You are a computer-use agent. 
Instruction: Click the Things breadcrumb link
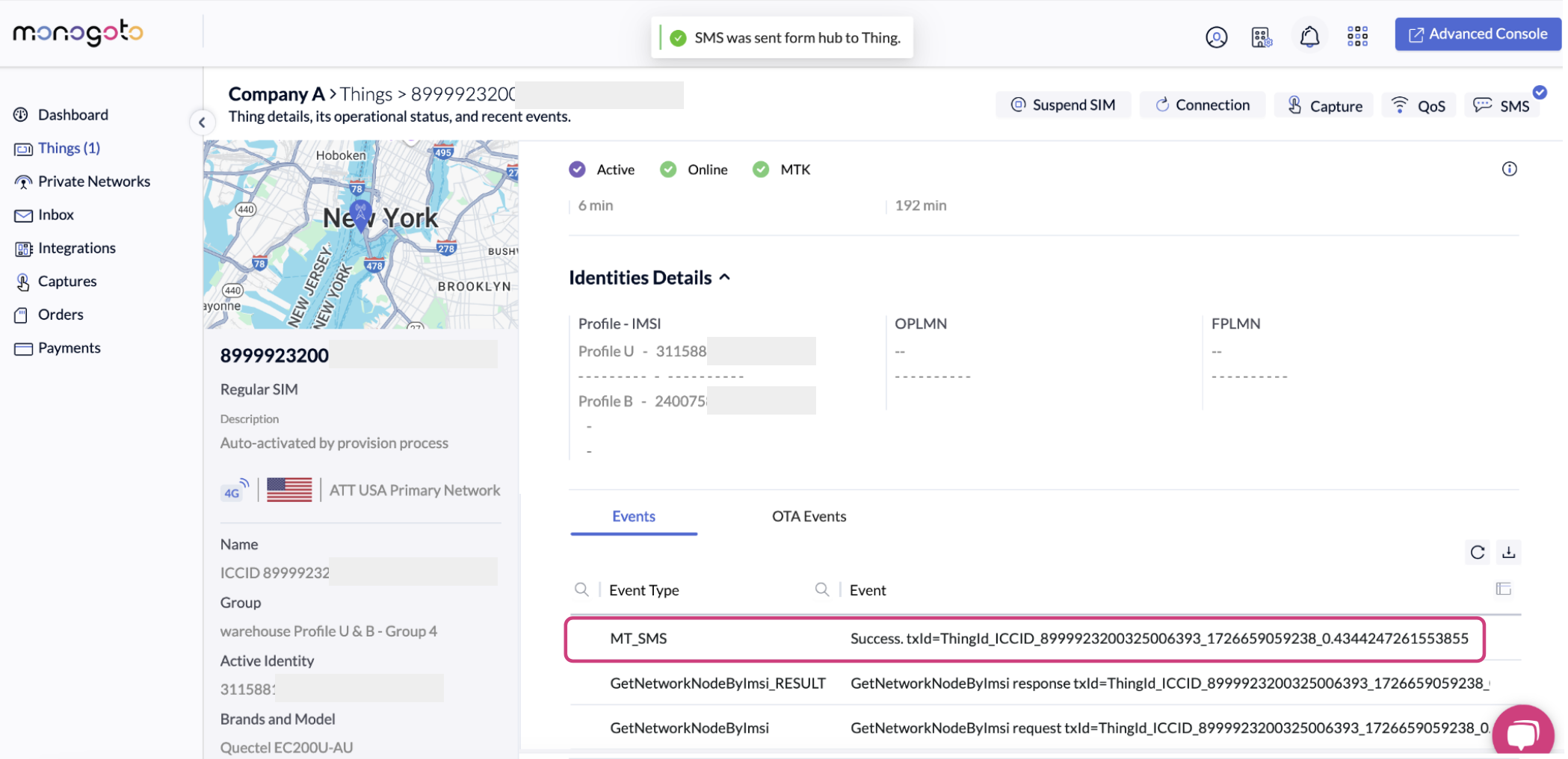365,94
